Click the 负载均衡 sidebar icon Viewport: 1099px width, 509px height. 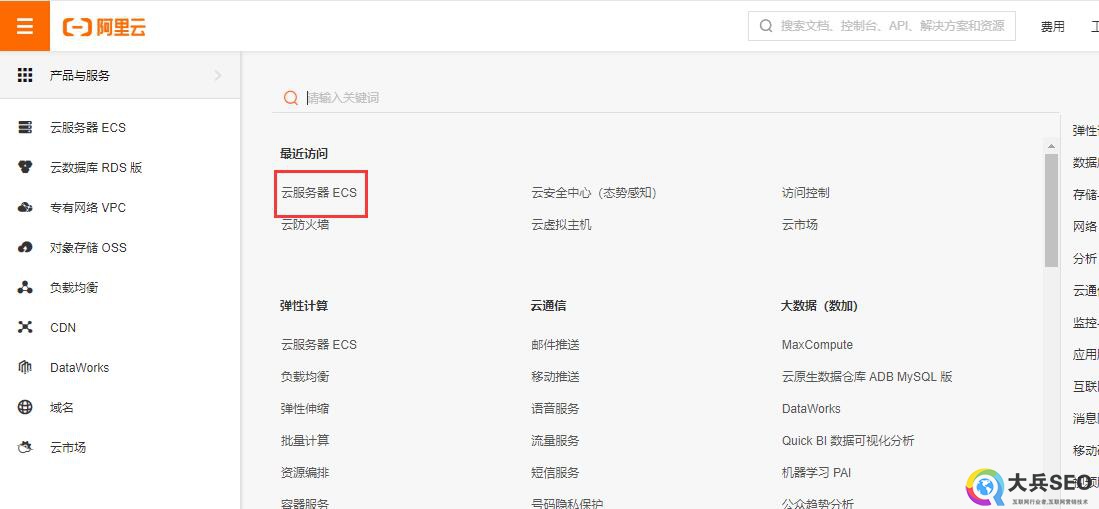click(25, 287)
